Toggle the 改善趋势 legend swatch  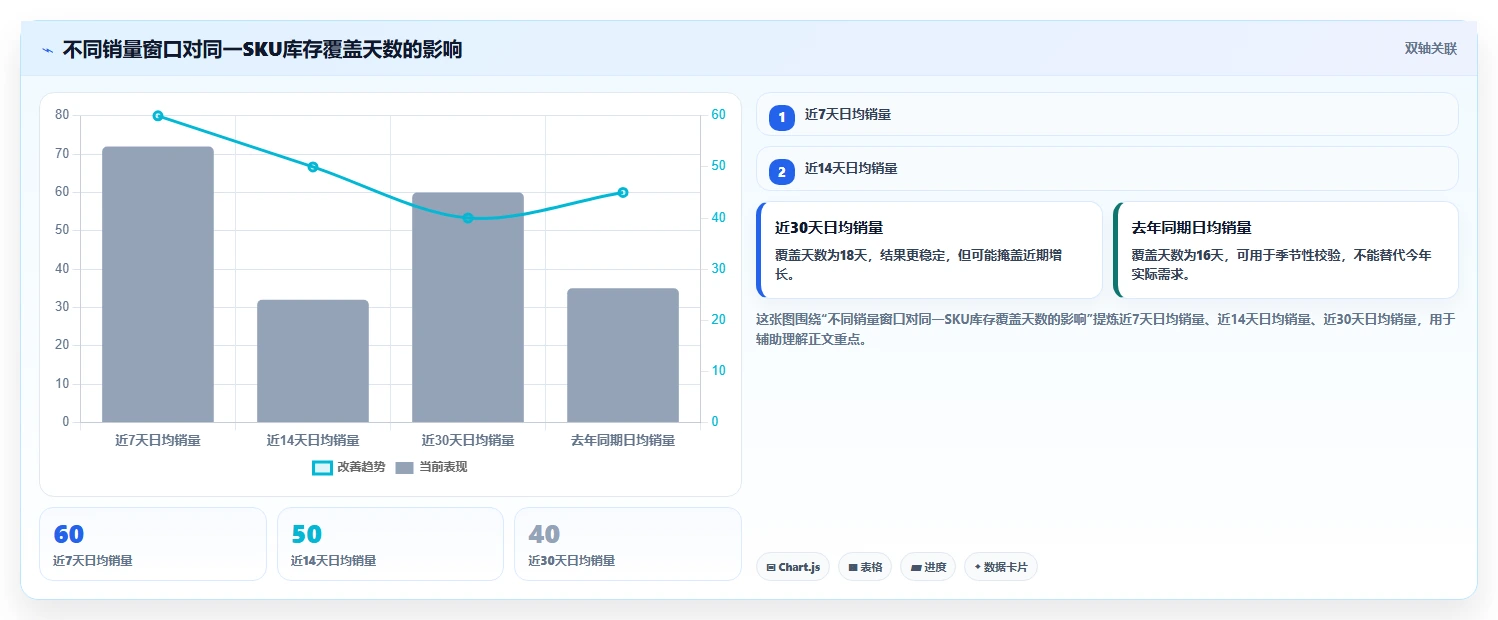(322, 467)
